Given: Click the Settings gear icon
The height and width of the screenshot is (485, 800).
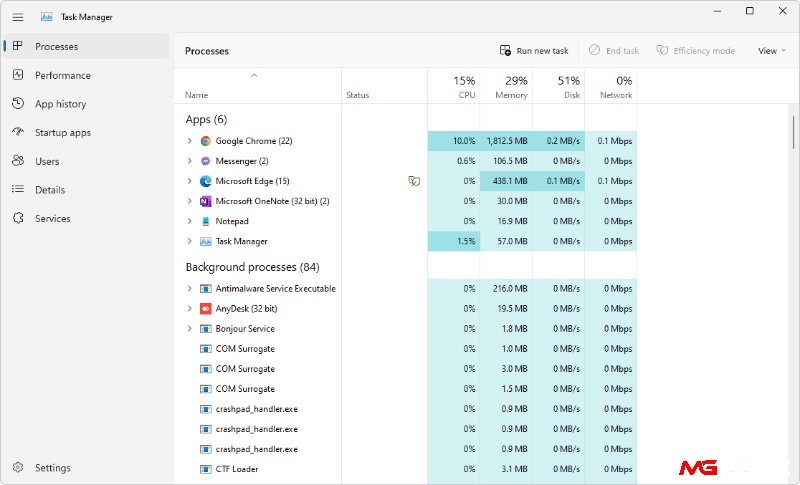Looking at the screenshot, I should click(x=18, y=467).
